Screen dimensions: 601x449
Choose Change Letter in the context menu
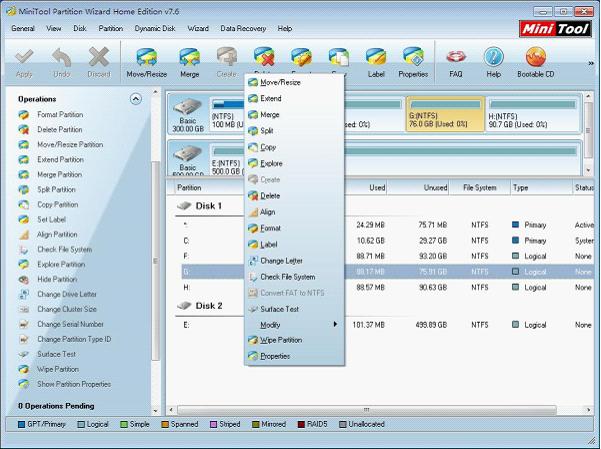pos(294,261)
